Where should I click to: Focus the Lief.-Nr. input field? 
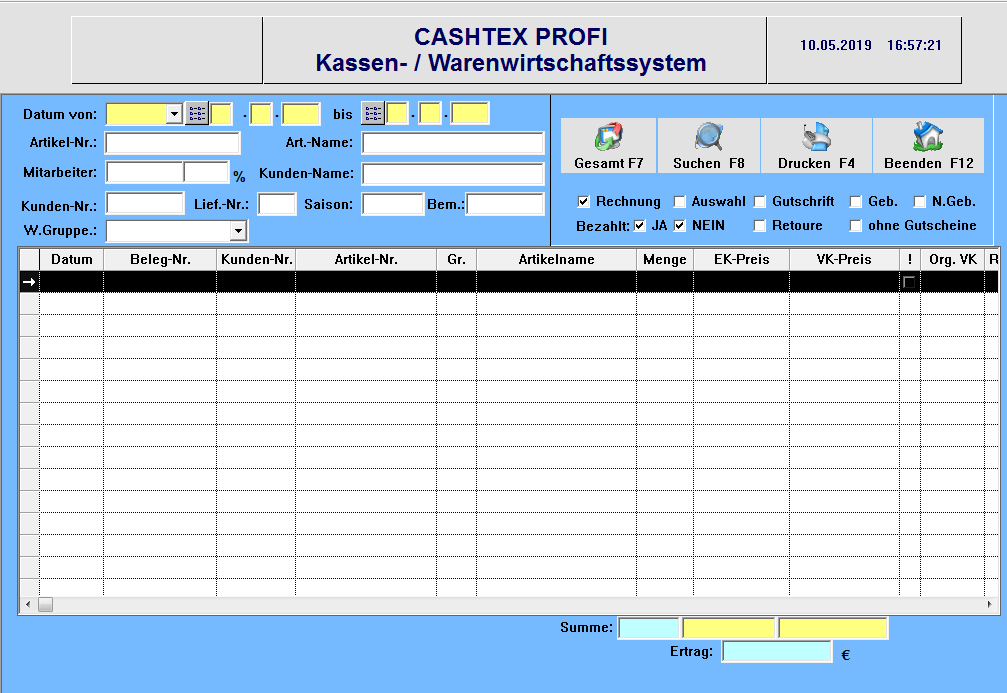pyautogui.click(x=277, y=204)
